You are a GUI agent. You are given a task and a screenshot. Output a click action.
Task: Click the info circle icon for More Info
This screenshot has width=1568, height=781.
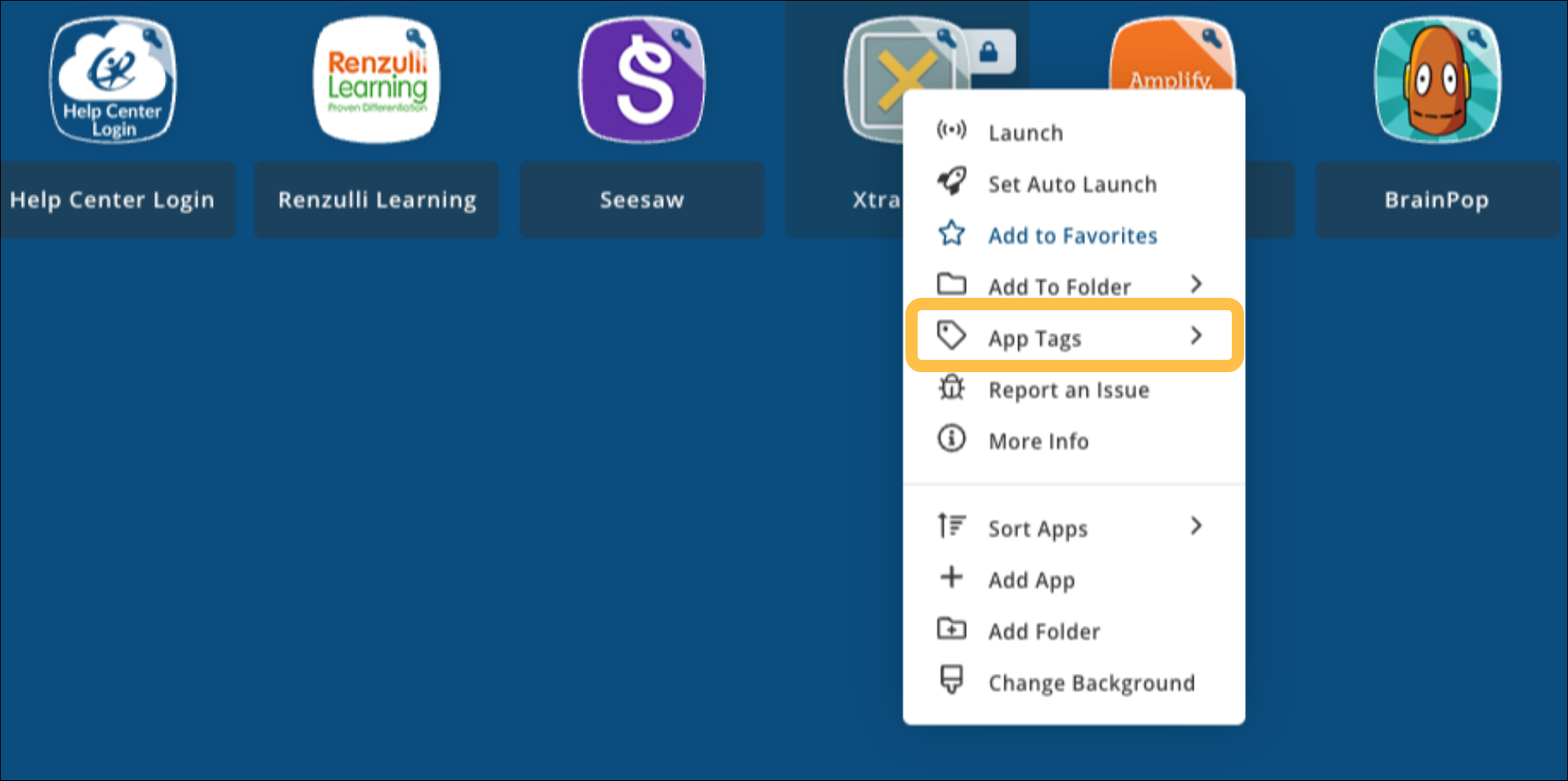(951, 438)
